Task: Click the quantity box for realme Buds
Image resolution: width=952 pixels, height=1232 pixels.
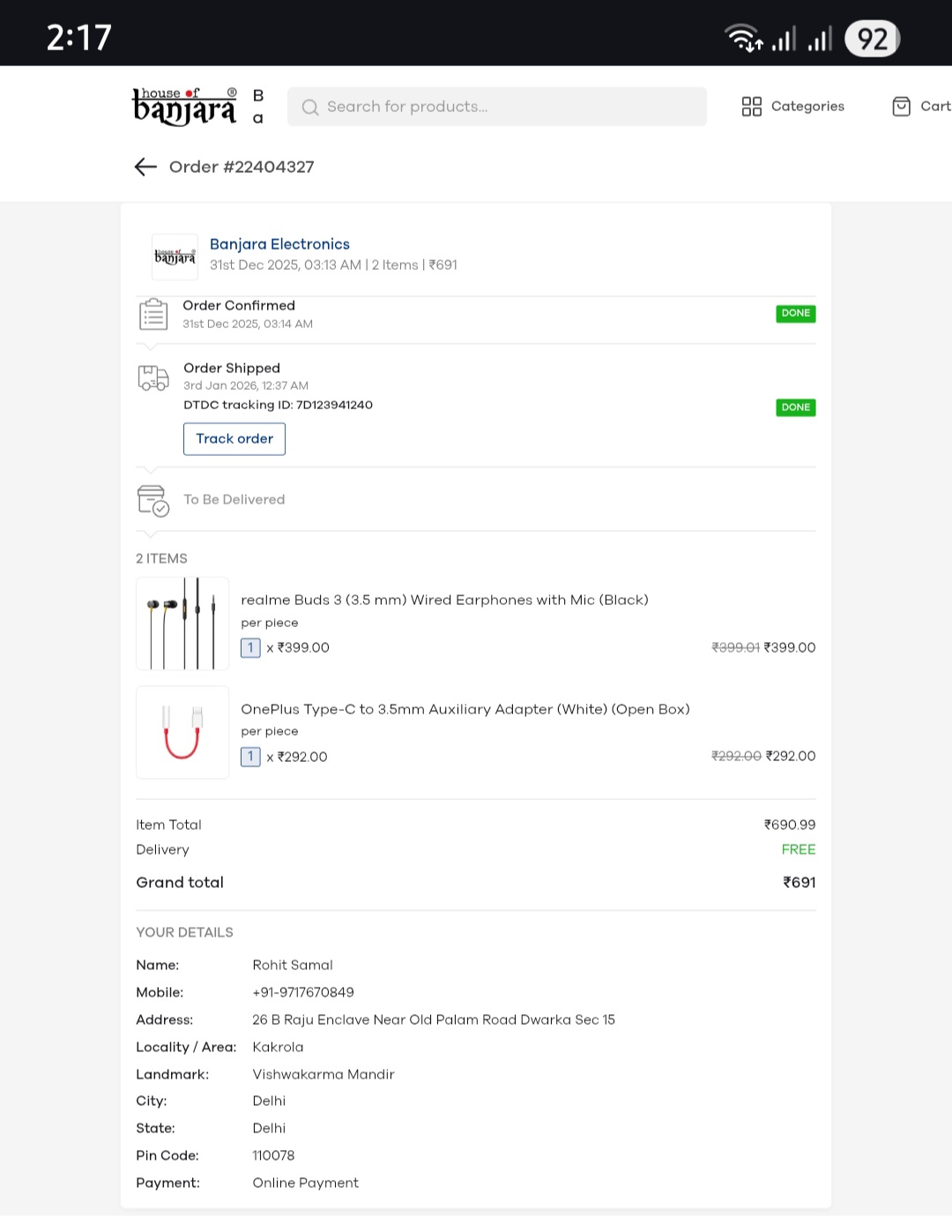Action: (250, 648)
